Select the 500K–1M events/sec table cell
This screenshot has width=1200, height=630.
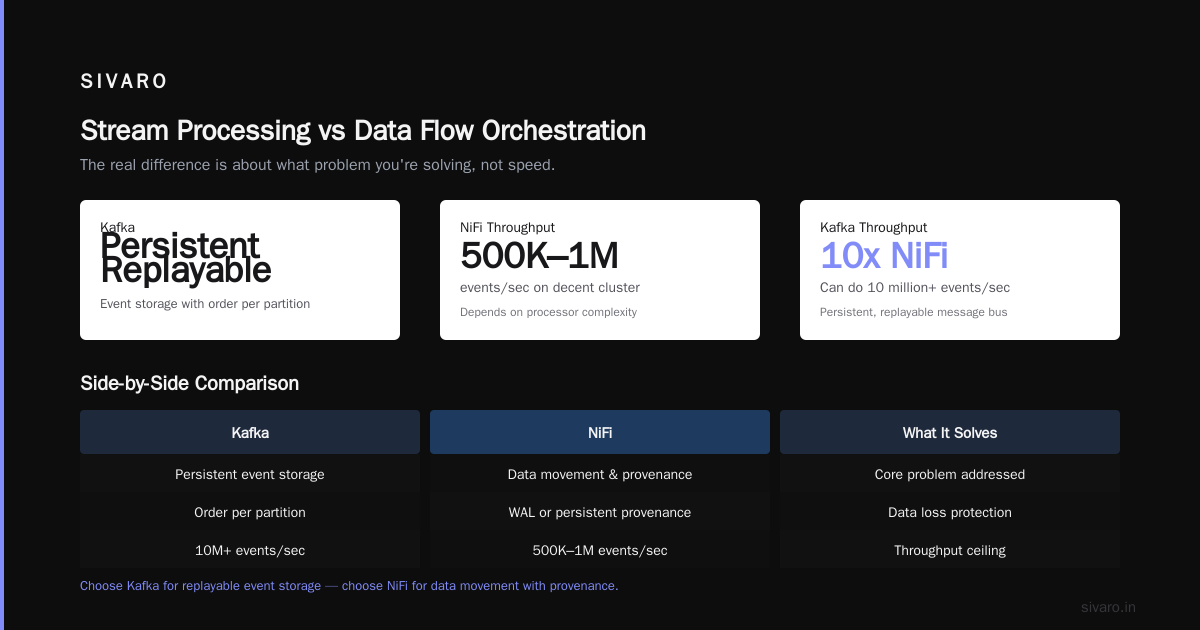(x=600, y=550)
